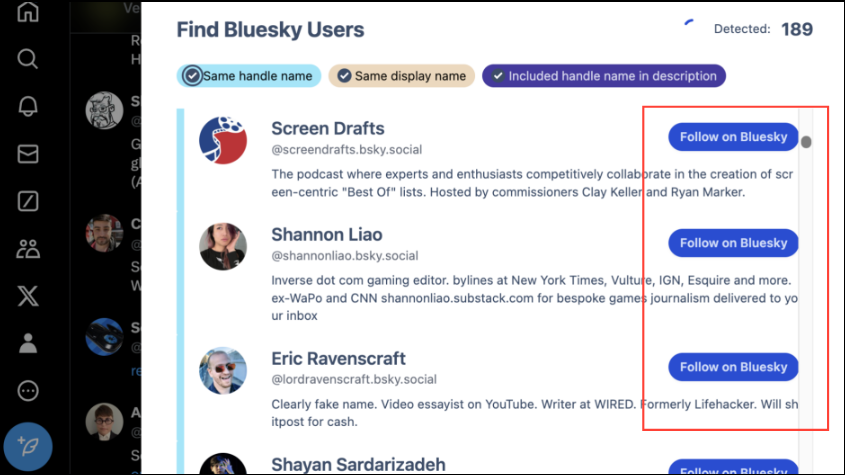Click Screen Drafts profile avatar
The width and height of the screenshot is (845, 475).
pos(223,140)
